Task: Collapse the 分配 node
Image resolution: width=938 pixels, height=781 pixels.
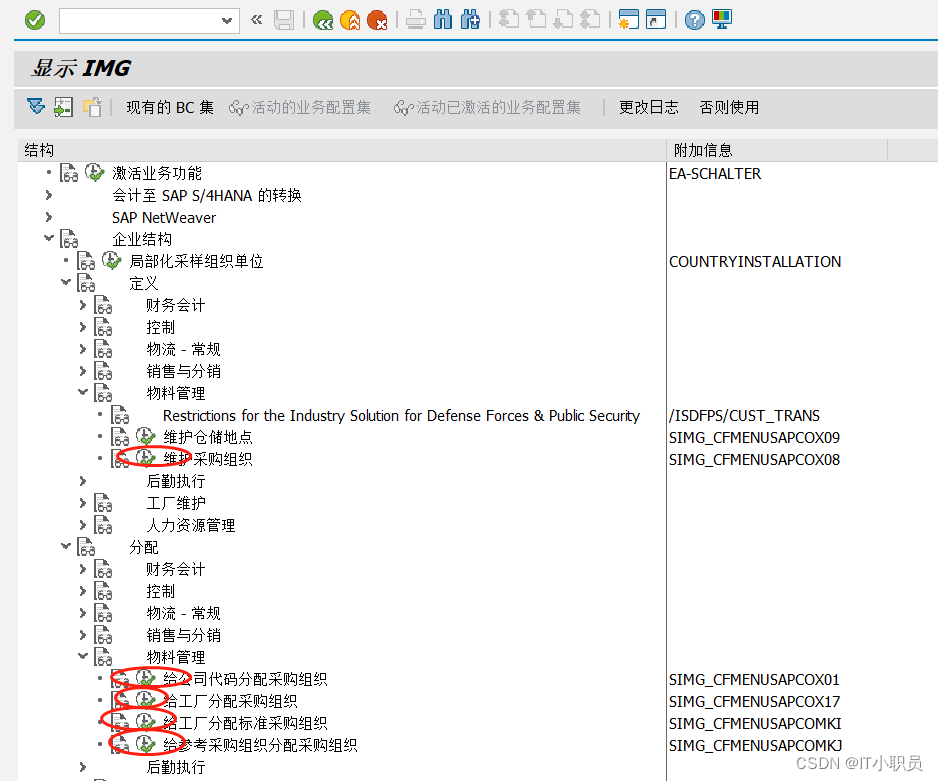Action: coord(66,546)
